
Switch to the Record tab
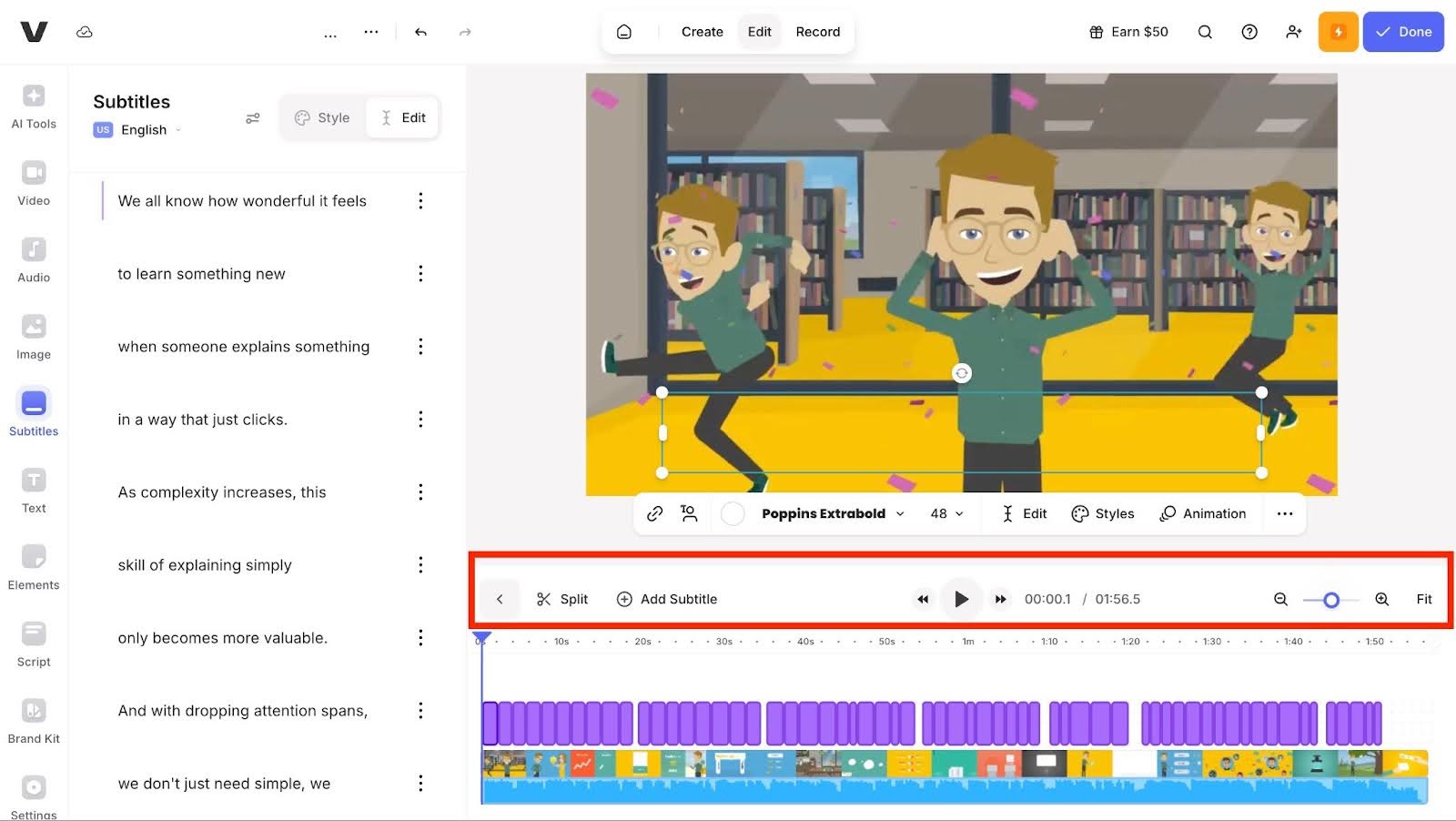click(x=817, y=32)
